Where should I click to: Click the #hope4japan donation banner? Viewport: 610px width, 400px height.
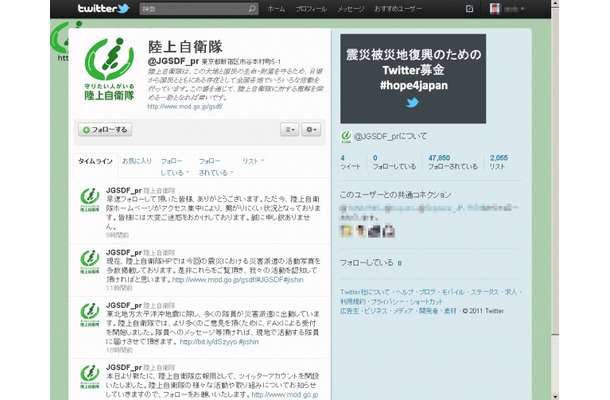(413, 79)
